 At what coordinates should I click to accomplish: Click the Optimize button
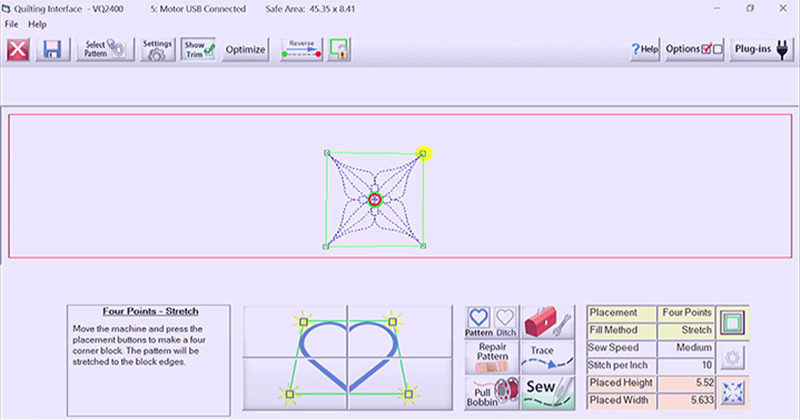click(x=245, y=50)
